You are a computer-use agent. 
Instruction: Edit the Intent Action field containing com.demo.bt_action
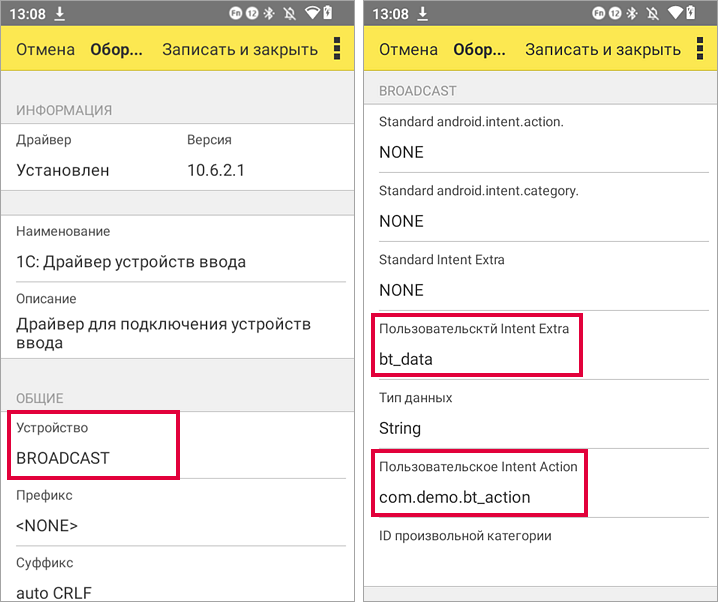click(x=478, y=483)
